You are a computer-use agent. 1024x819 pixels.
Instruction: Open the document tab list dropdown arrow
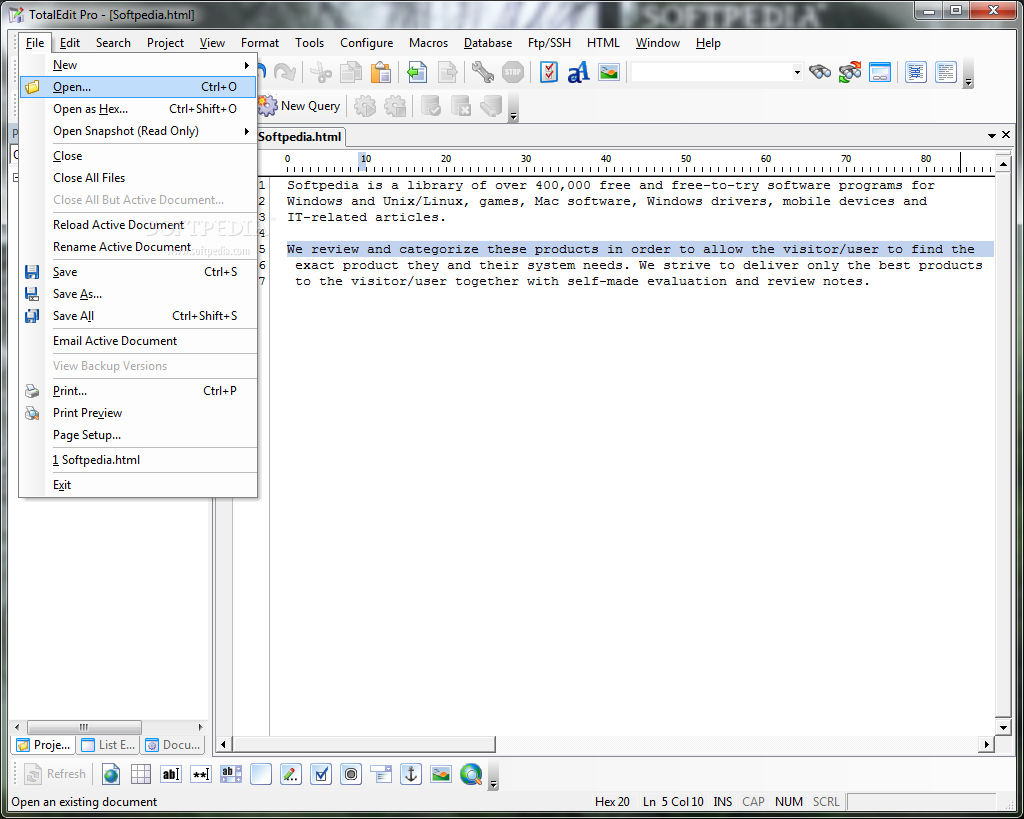click(x=991, y=135)
